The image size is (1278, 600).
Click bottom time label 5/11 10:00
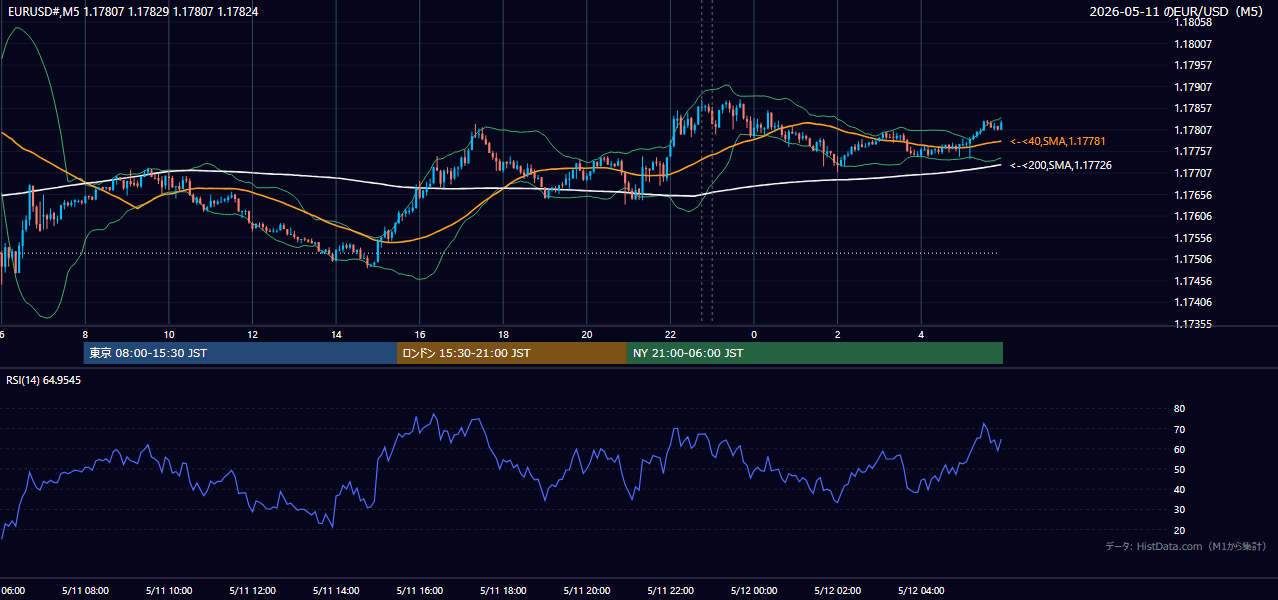tap(168, 591)
